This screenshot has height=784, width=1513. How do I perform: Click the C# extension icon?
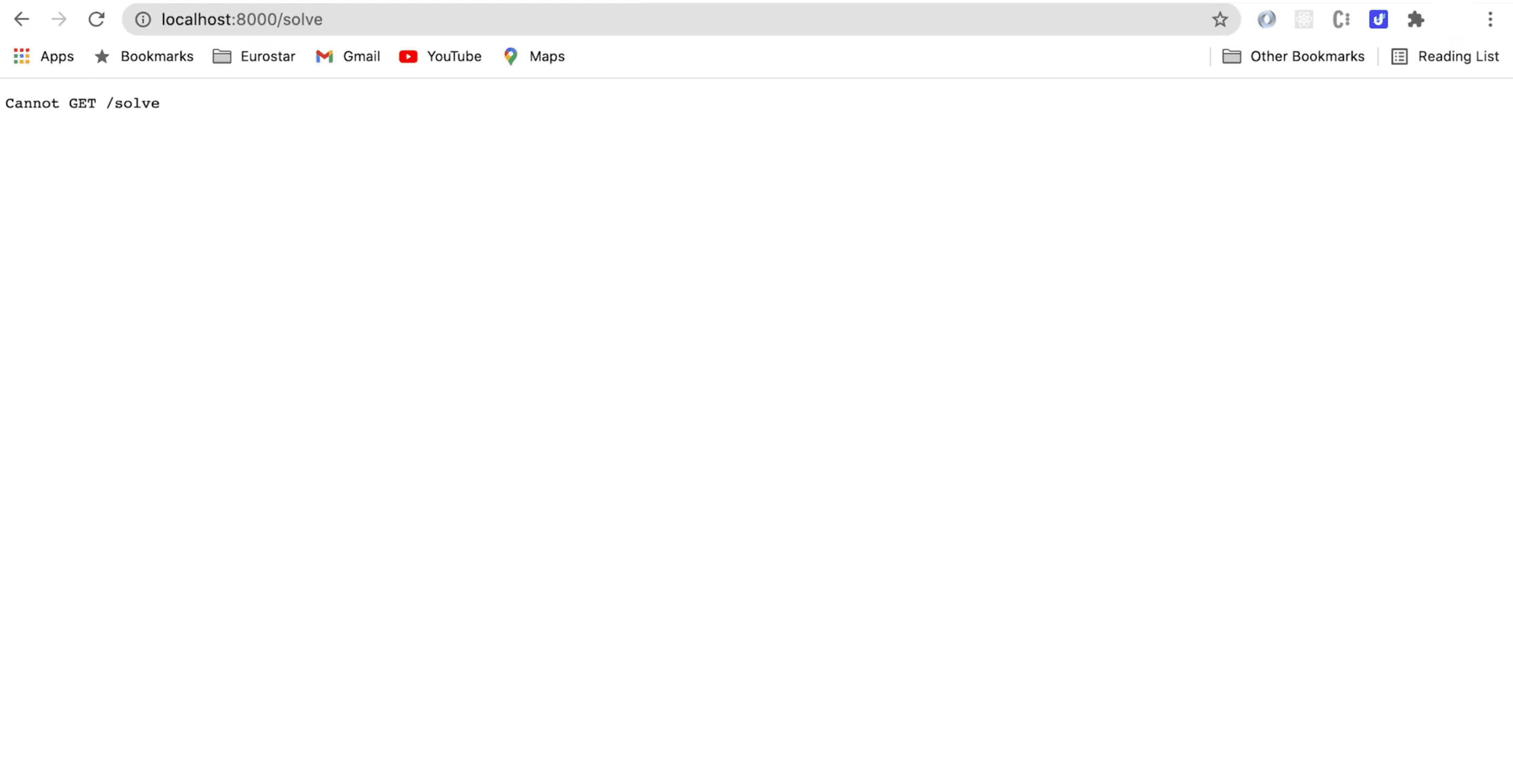1341,19
